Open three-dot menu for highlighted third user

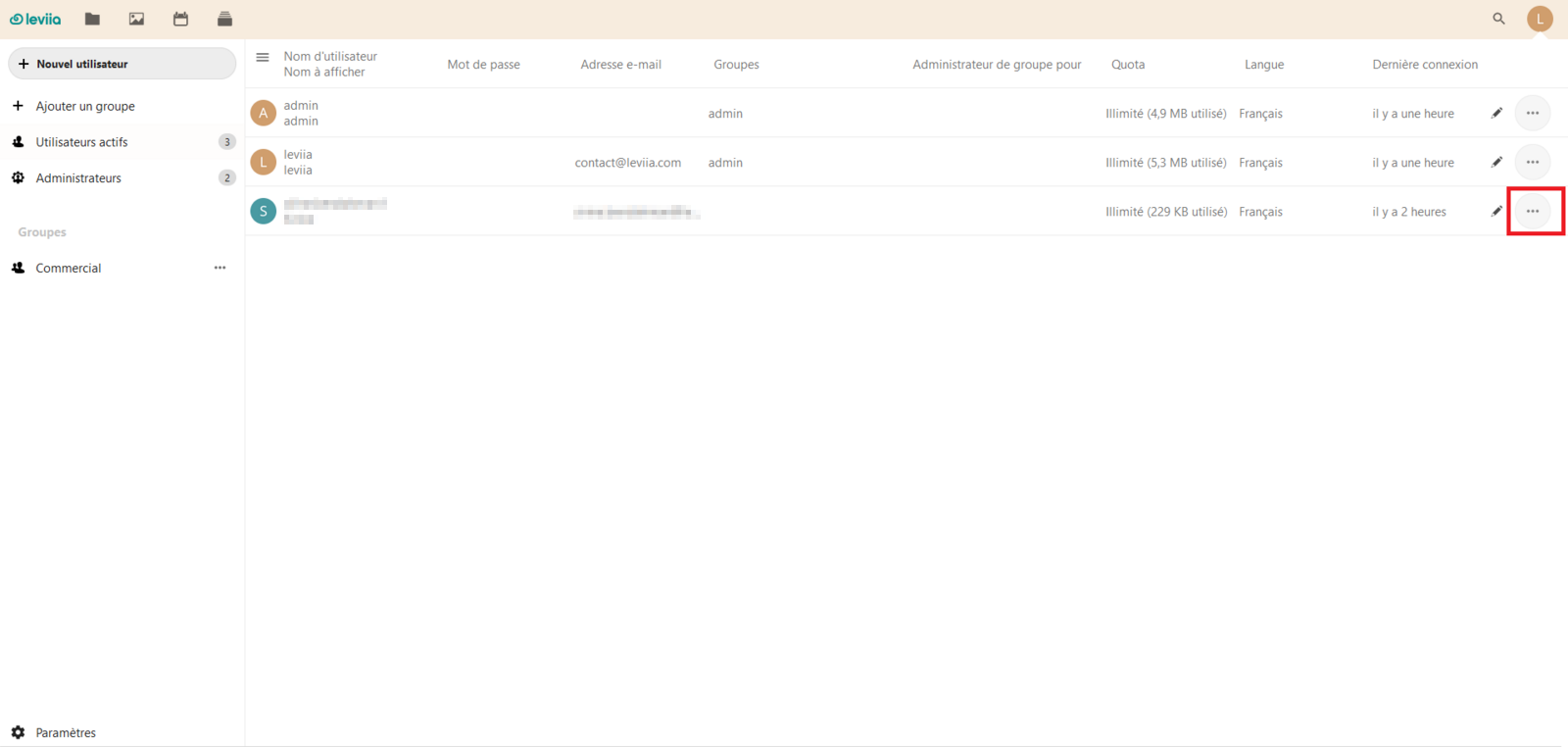click(1533, 212)
